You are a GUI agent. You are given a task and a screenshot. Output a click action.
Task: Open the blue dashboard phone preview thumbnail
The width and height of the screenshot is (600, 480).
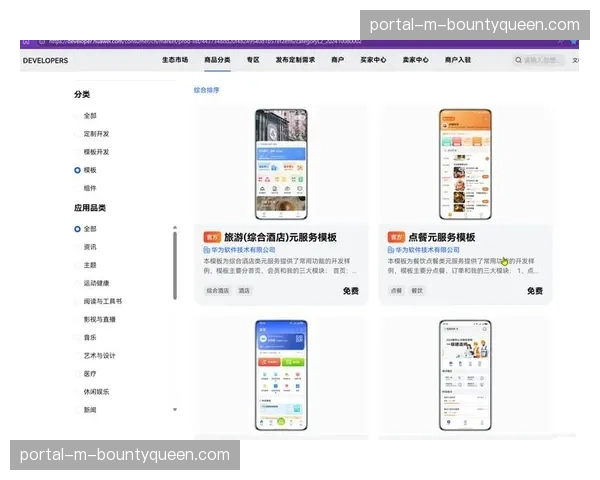(x=281, y=375)
